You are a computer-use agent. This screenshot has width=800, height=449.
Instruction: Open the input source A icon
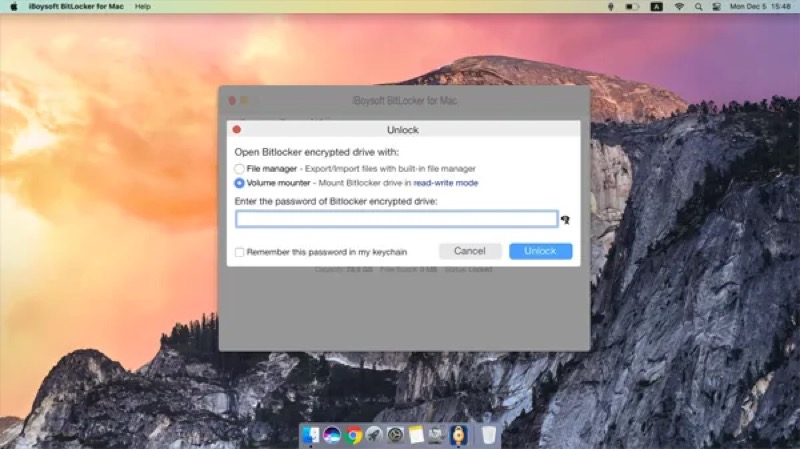coord(656,7)
